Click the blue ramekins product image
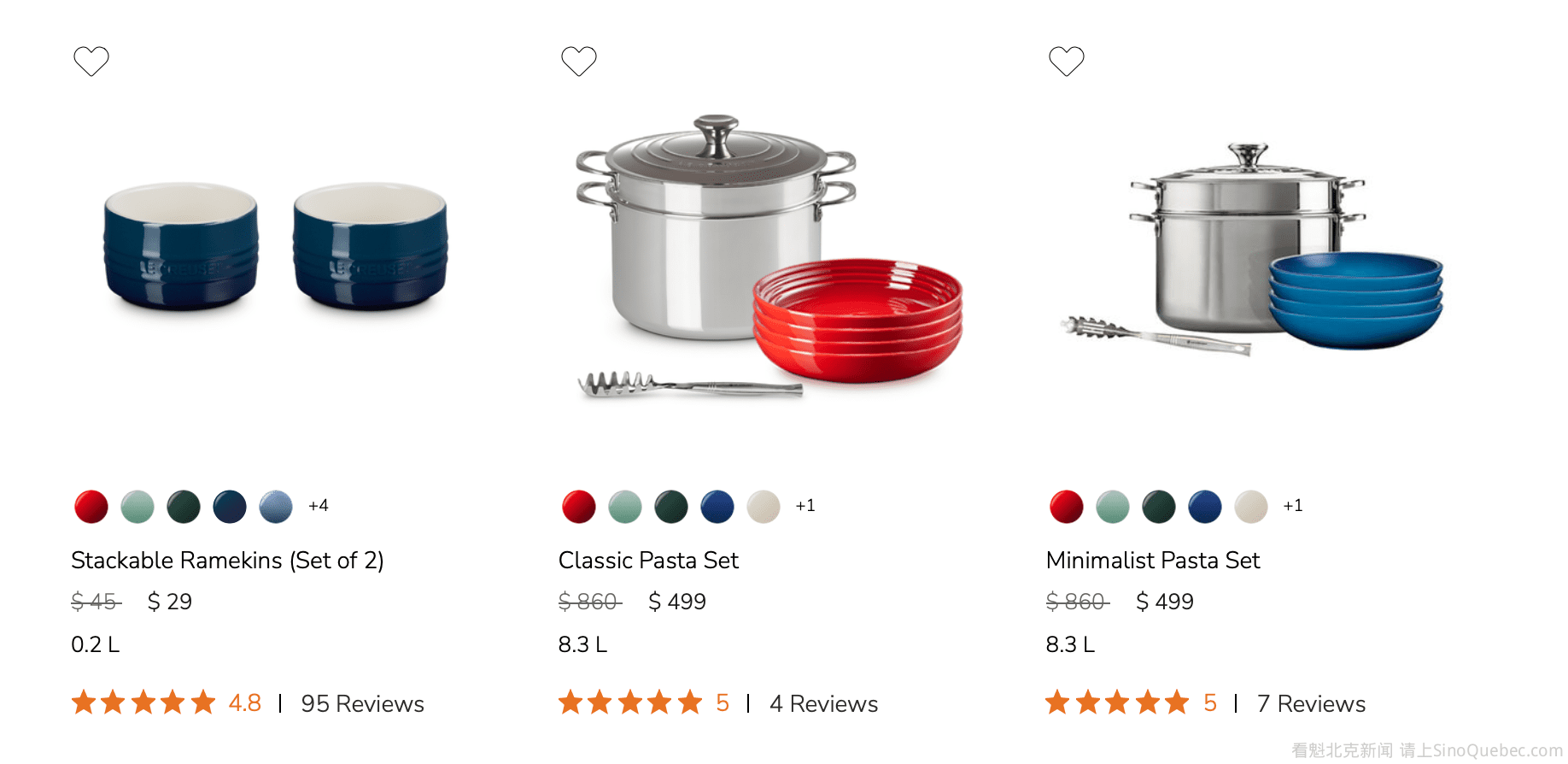Screen dimensions: 1568x764 275,246
